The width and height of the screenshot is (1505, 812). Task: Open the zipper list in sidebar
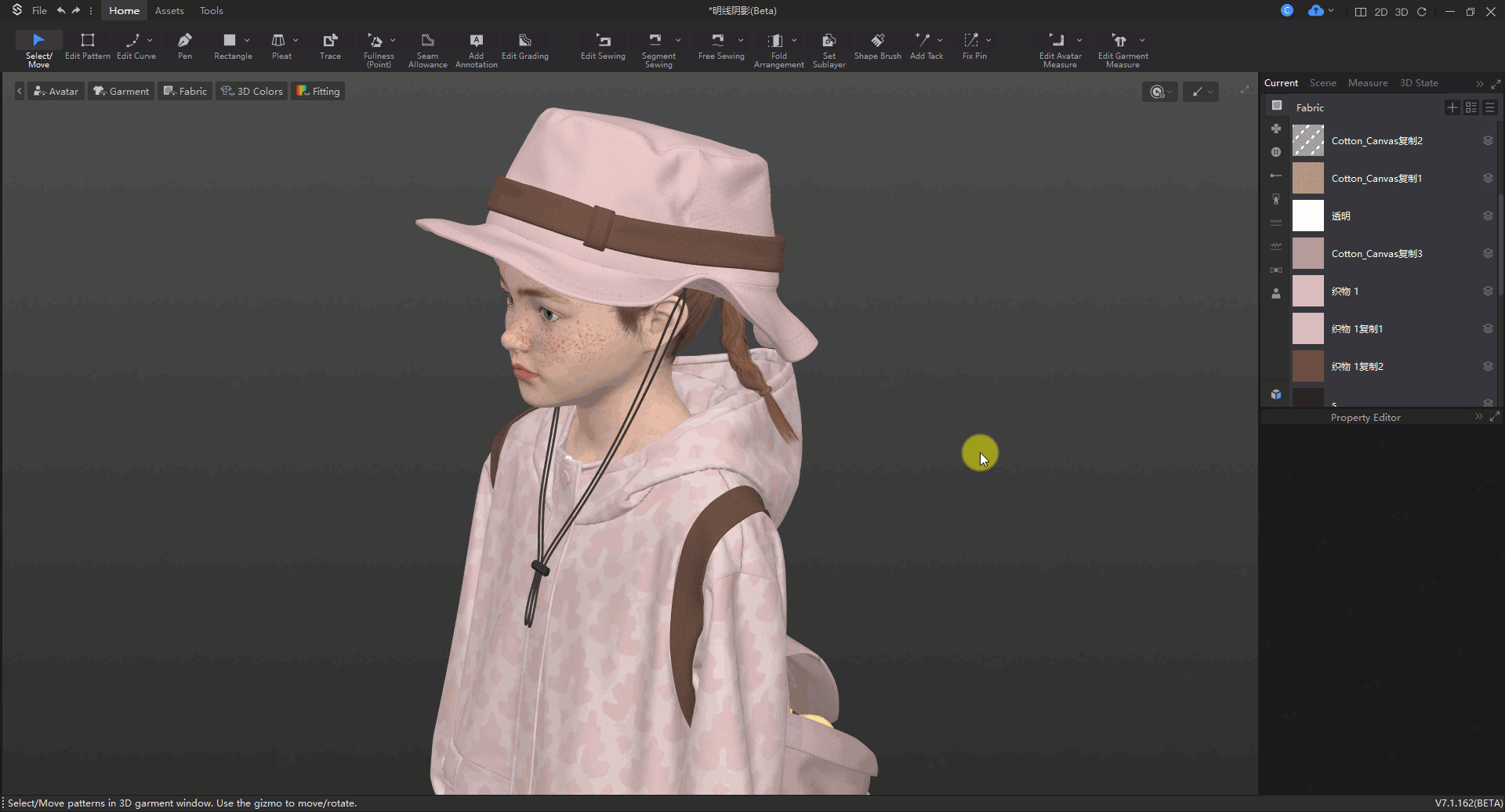[1276, 199]
